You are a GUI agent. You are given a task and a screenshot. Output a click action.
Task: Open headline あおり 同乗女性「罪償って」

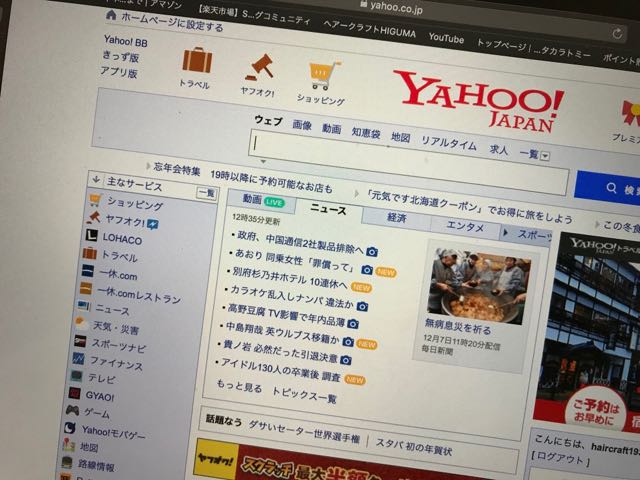[x=296, y=260]
